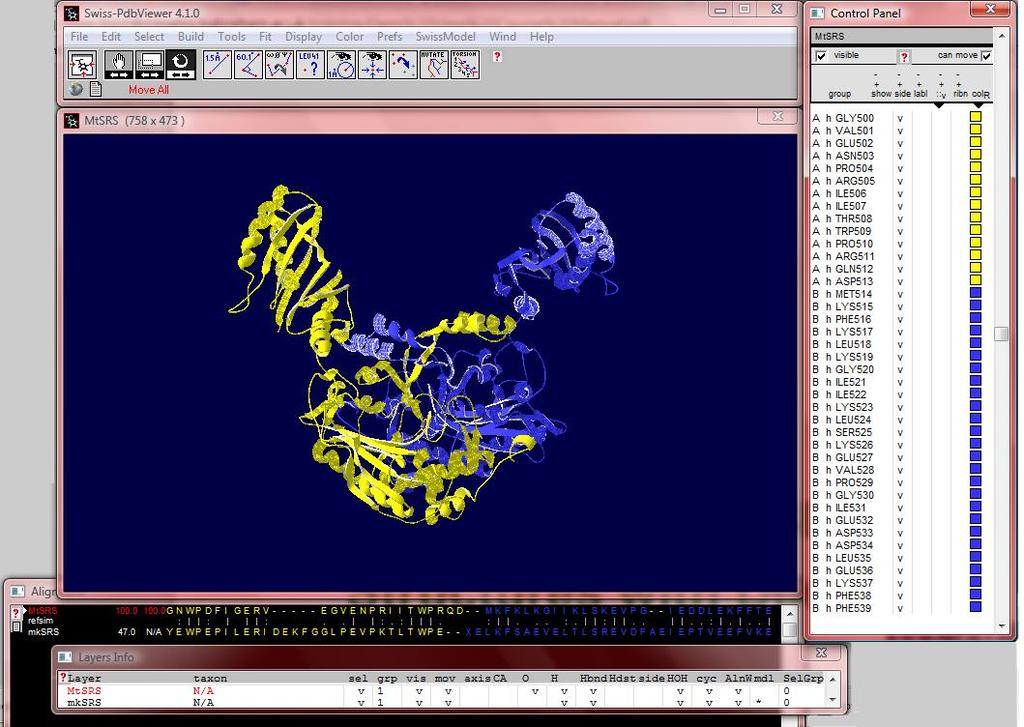1024x727 pixels.
Task: Open the Build menu
Action: pos(191,37)
